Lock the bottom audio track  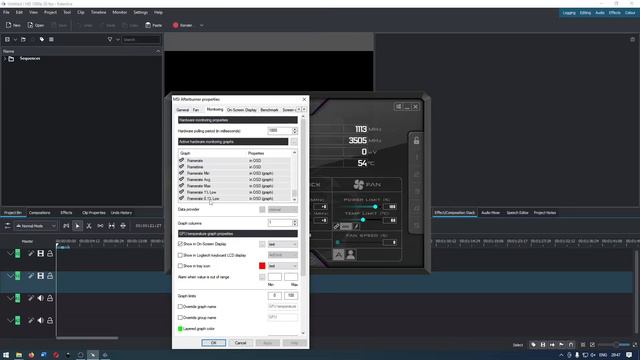click(x=50, y=320)
